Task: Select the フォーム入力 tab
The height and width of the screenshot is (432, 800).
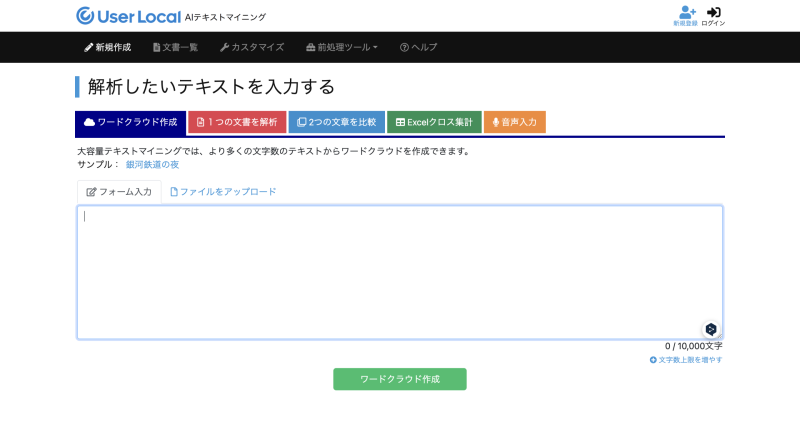Action: [x=119, y=192]
